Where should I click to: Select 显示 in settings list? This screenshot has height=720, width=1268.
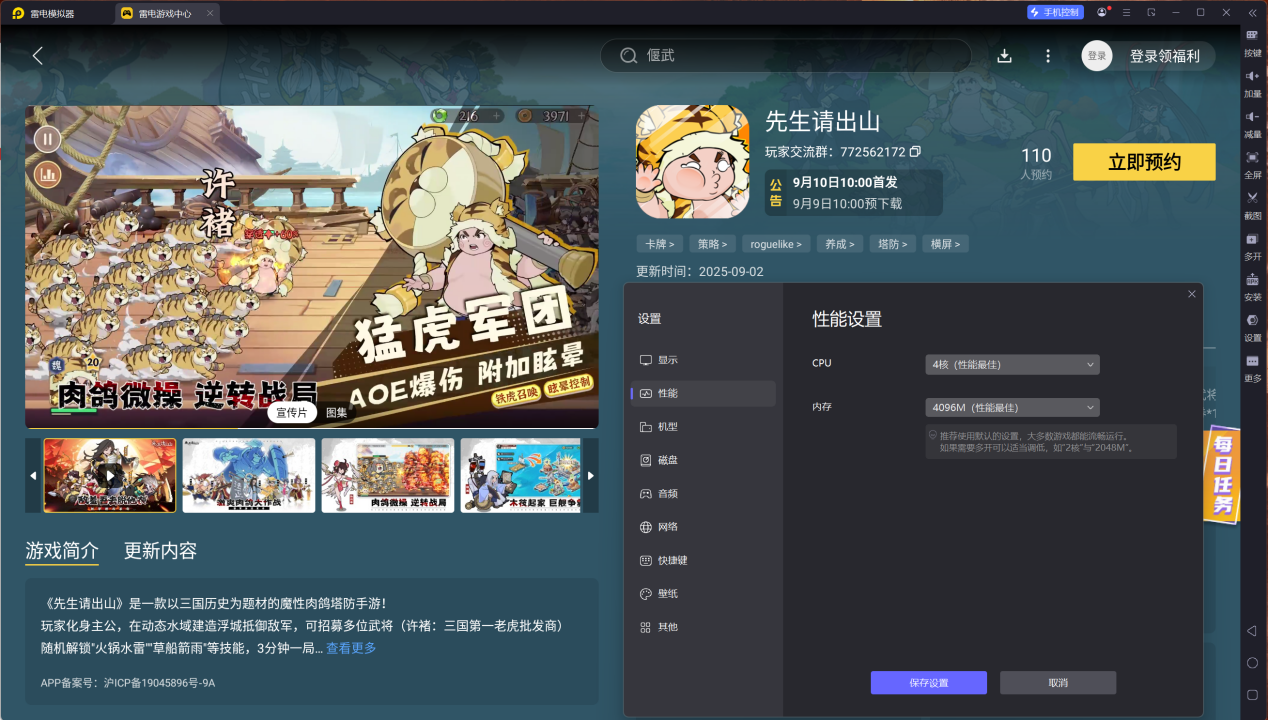point(703,360)
